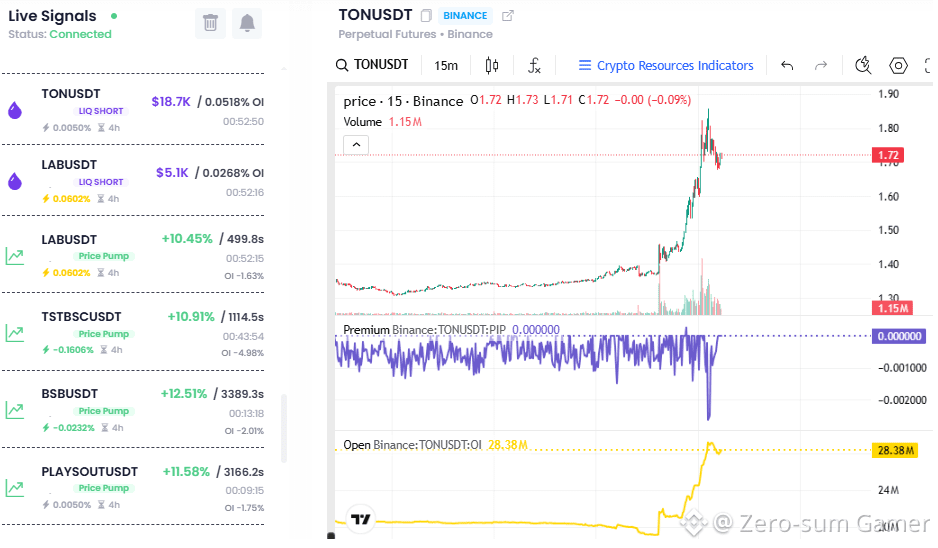Image resolution: width=938 pixels, height=548 pixels.
Task: Redo chart action arrow
Action: 821,65
